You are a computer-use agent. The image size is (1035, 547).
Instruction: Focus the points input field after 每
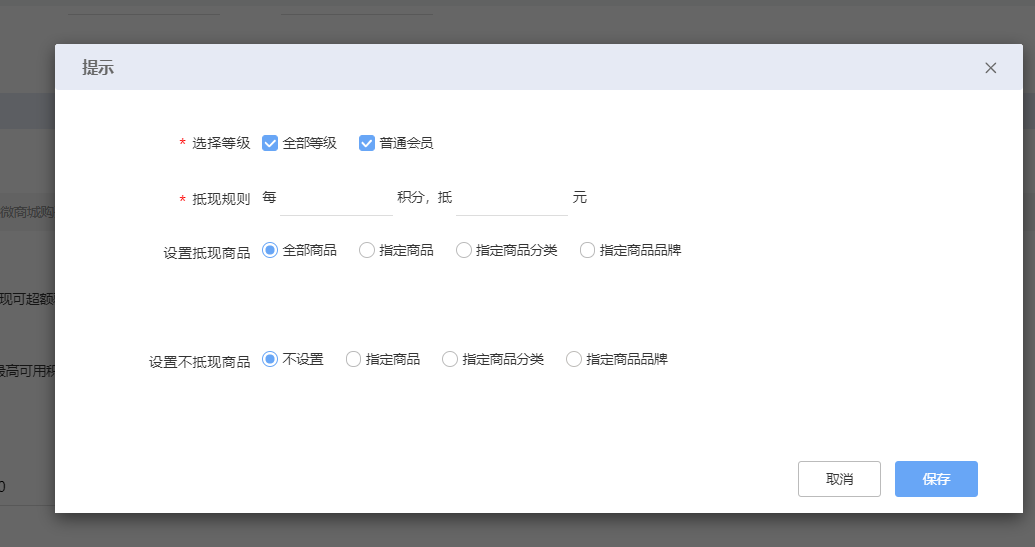[336, 198]
